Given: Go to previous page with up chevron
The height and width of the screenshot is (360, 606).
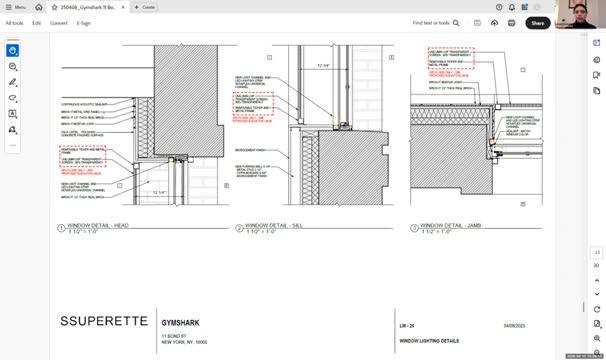Looking at the screenshot, I should click(x=597, y=280).
